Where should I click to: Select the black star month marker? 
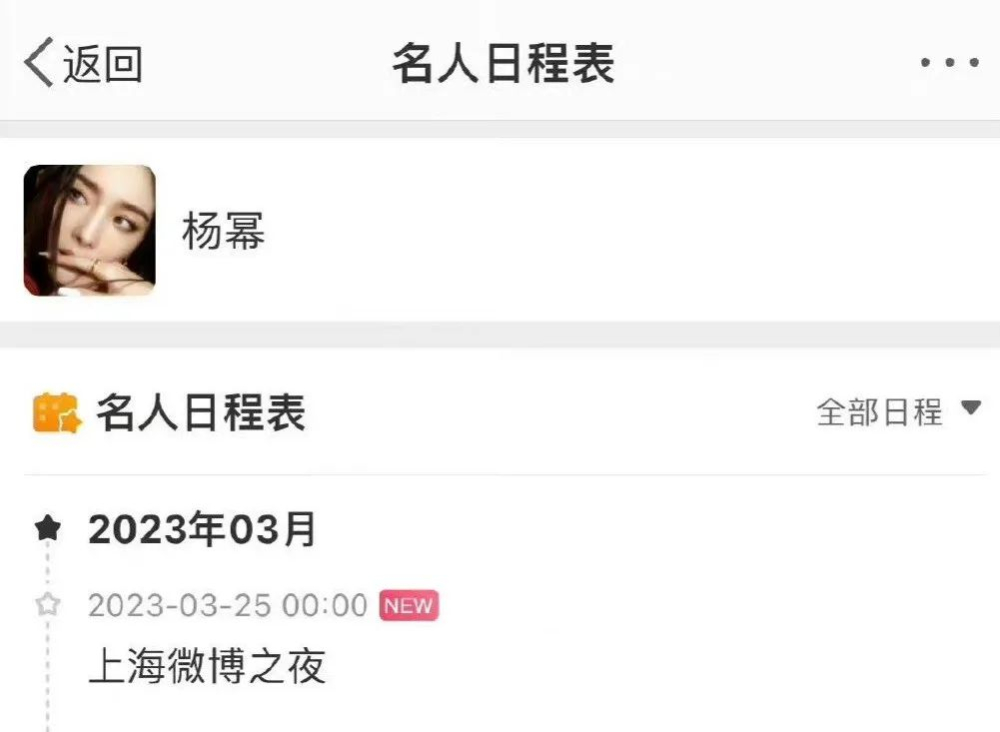48,529
